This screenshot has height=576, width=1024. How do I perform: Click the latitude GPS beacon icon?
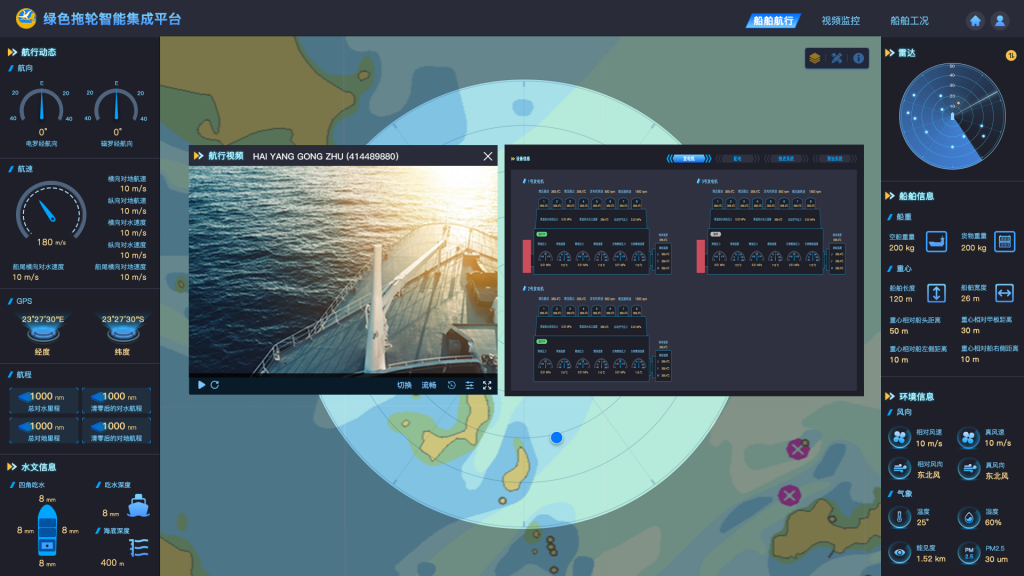pos(122,334)
